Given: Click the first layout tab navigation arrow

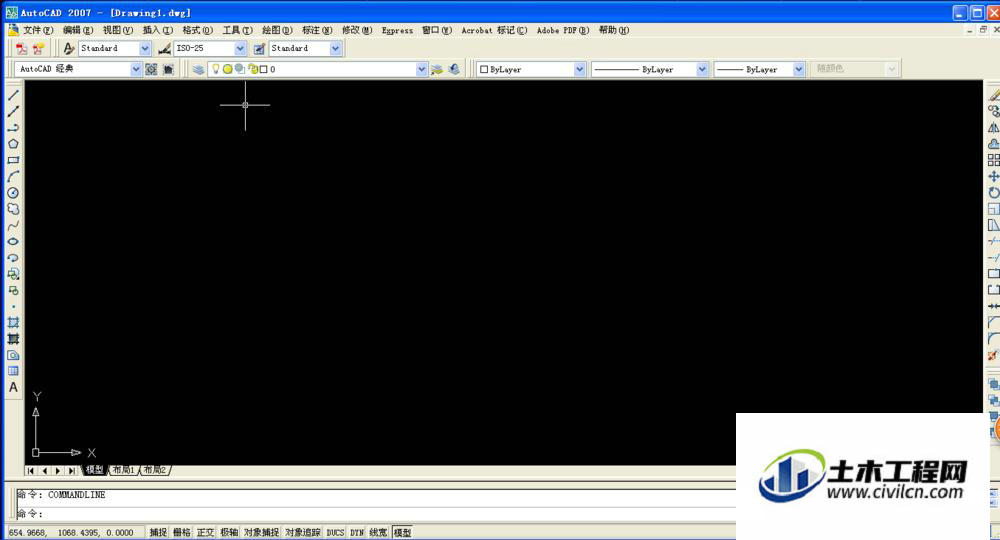Looking at the screenshot, I should [x=31, y=471].
